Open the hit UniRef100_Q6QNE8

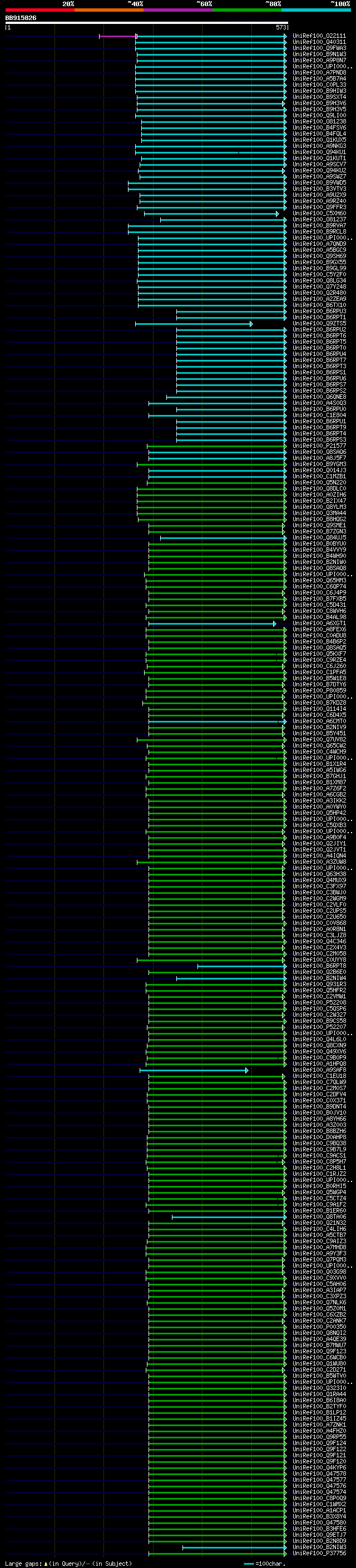click(x=319, y=397)
